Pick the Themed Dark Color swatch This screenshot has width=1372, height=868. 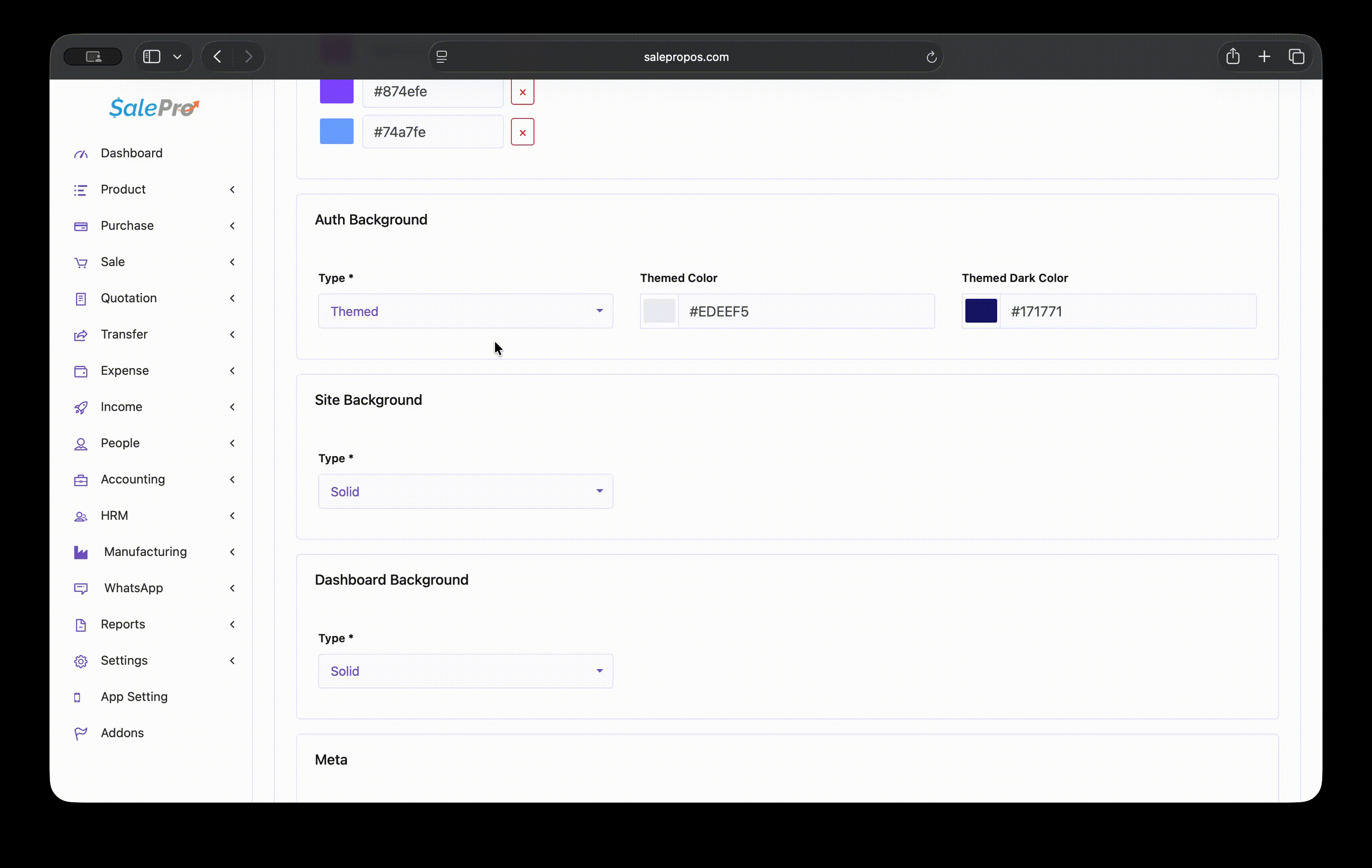(980, 311)
